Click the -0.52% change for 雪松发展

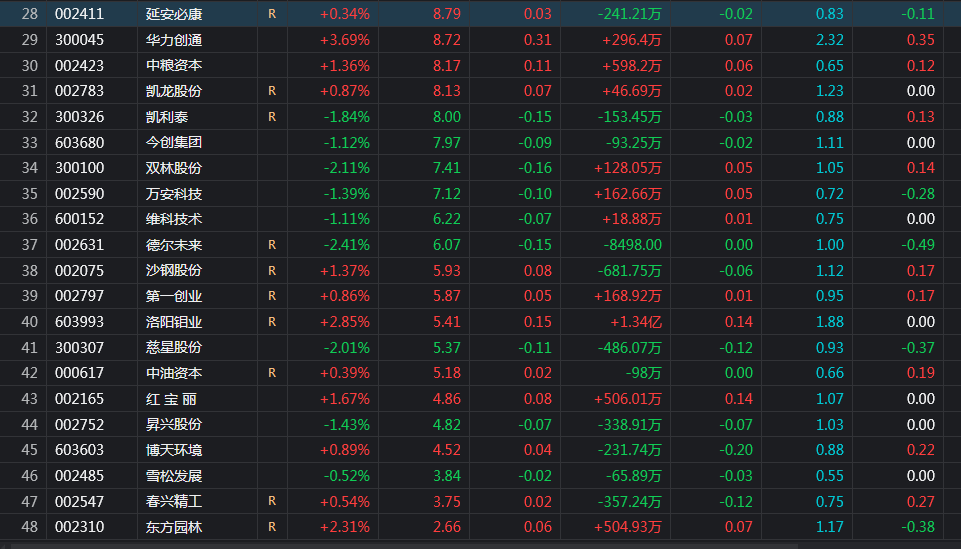[346, 476]
